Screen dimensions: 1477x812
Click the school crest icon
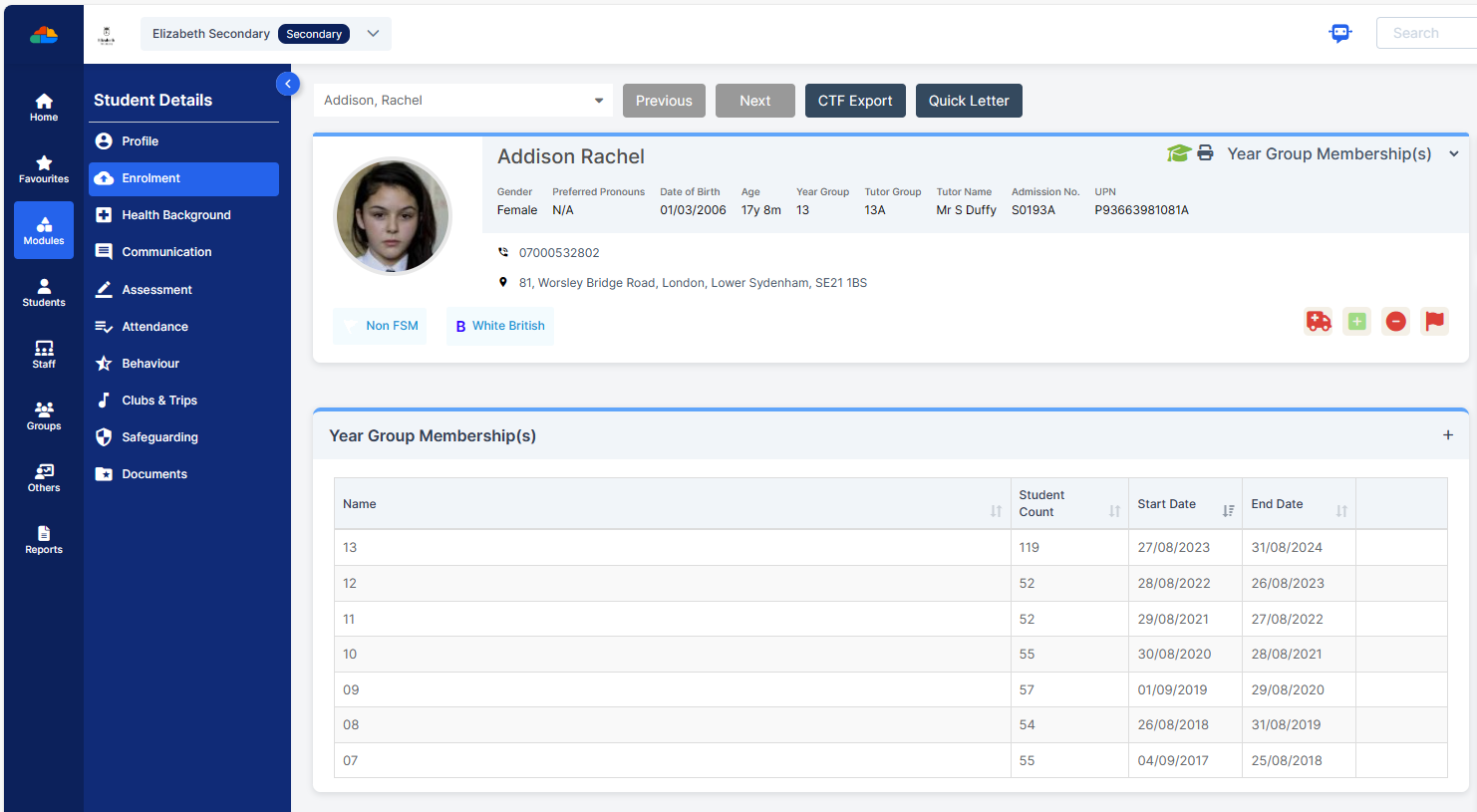tap(107, 35)
